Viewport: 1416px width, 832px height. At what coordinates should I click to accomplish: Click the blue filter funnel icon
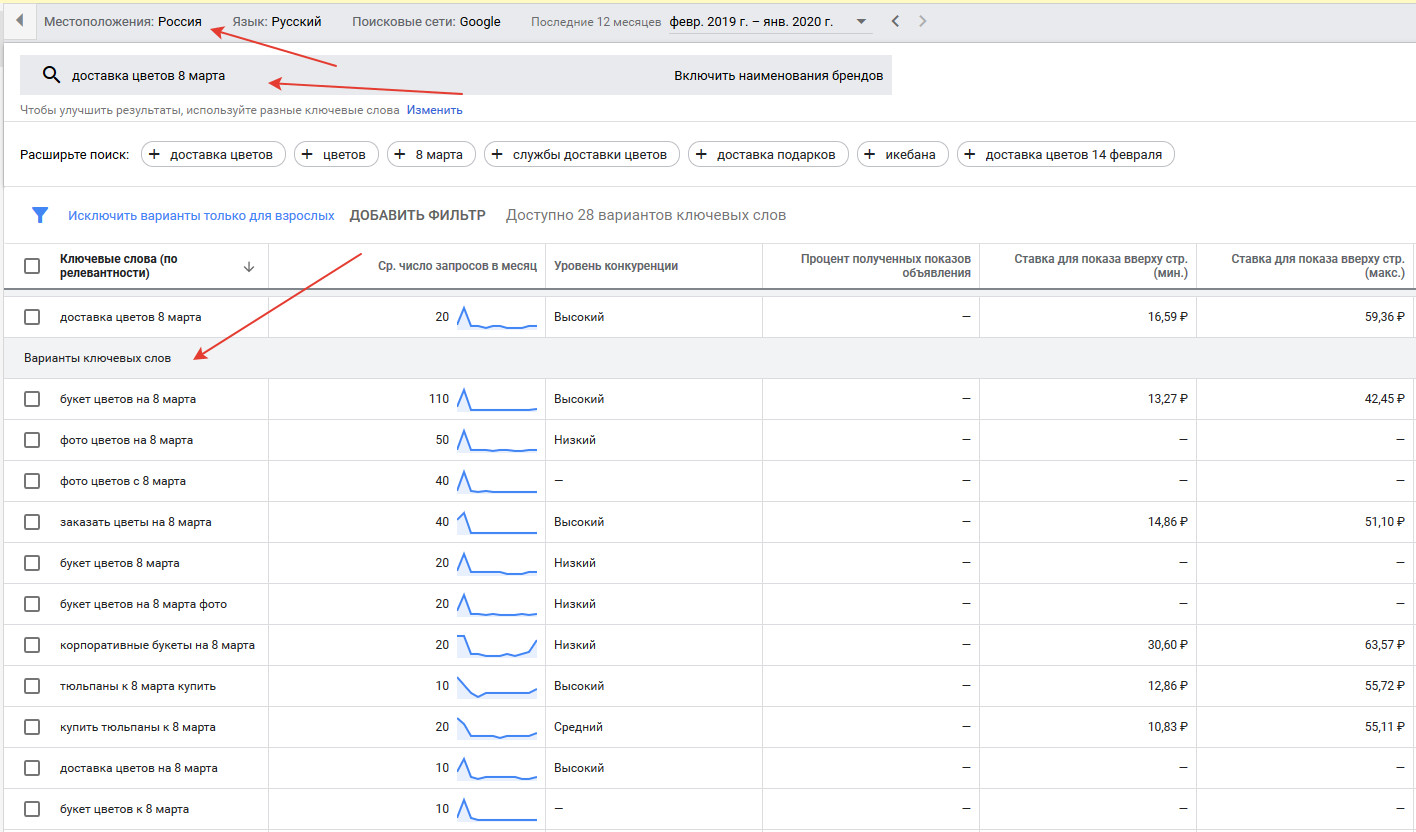click(40, 215)
